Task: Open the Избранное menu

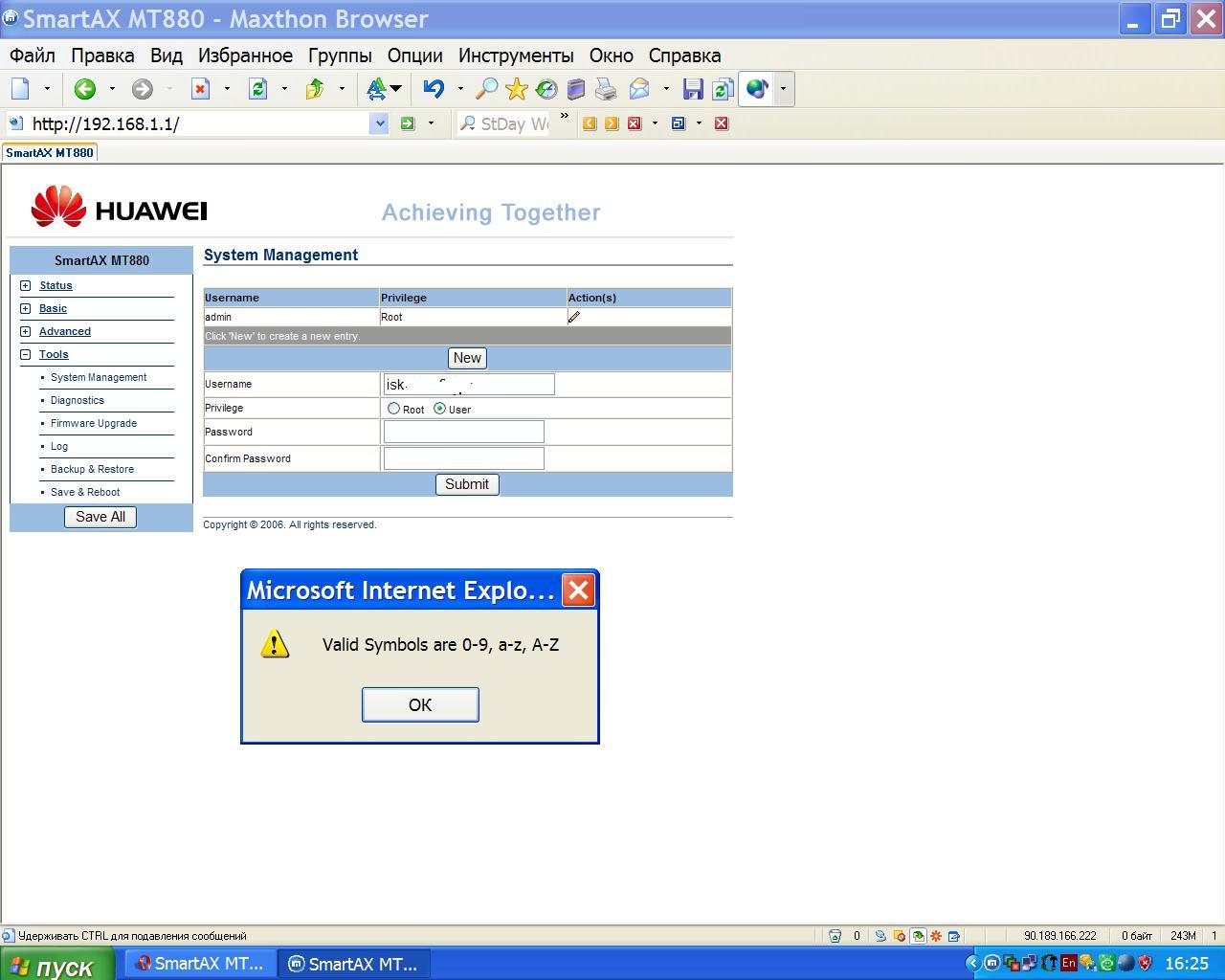Action: [x=245, y=56]
